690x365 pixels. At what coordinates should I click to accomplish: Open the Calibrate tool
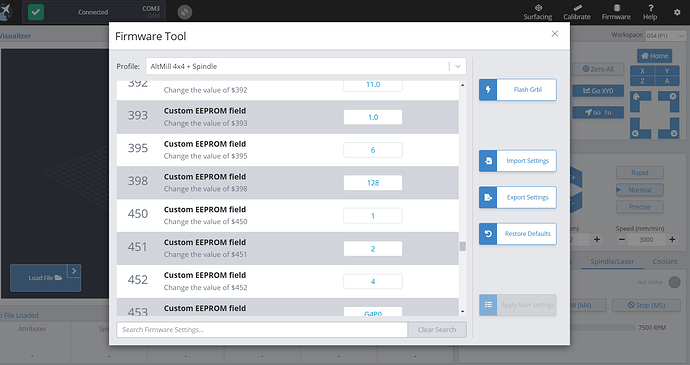coord(577,12)
